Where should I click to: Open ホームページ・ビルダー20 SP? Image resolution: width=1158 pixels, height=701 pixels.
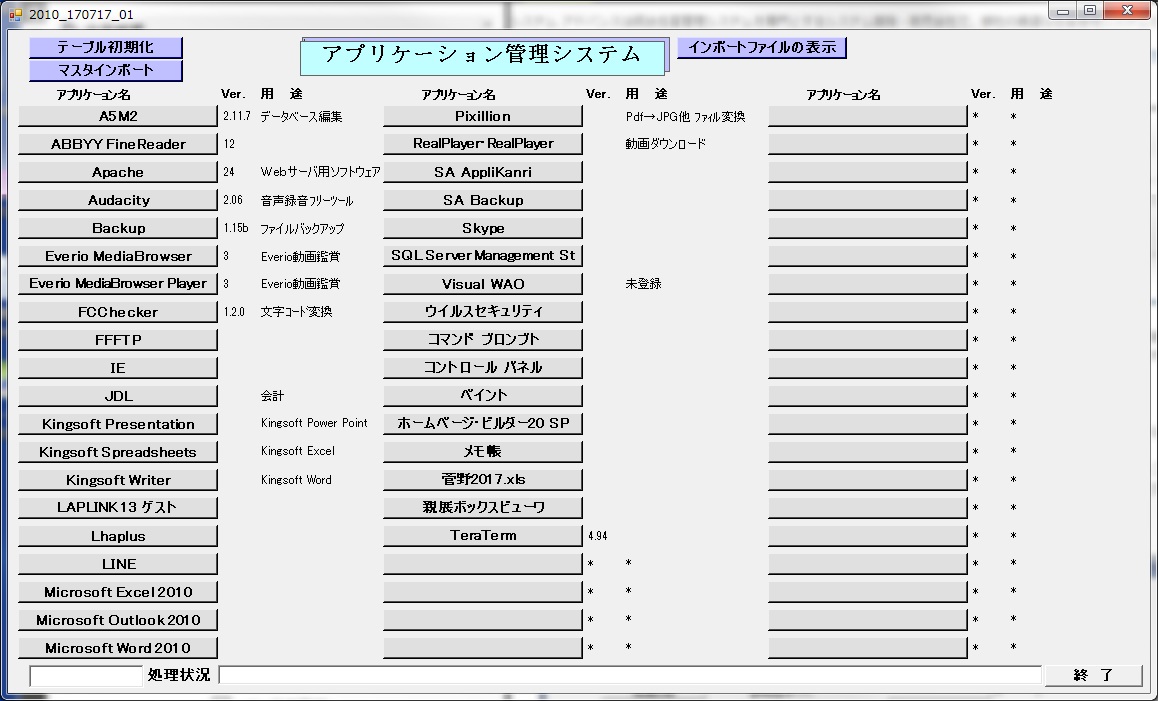[483, 423]
